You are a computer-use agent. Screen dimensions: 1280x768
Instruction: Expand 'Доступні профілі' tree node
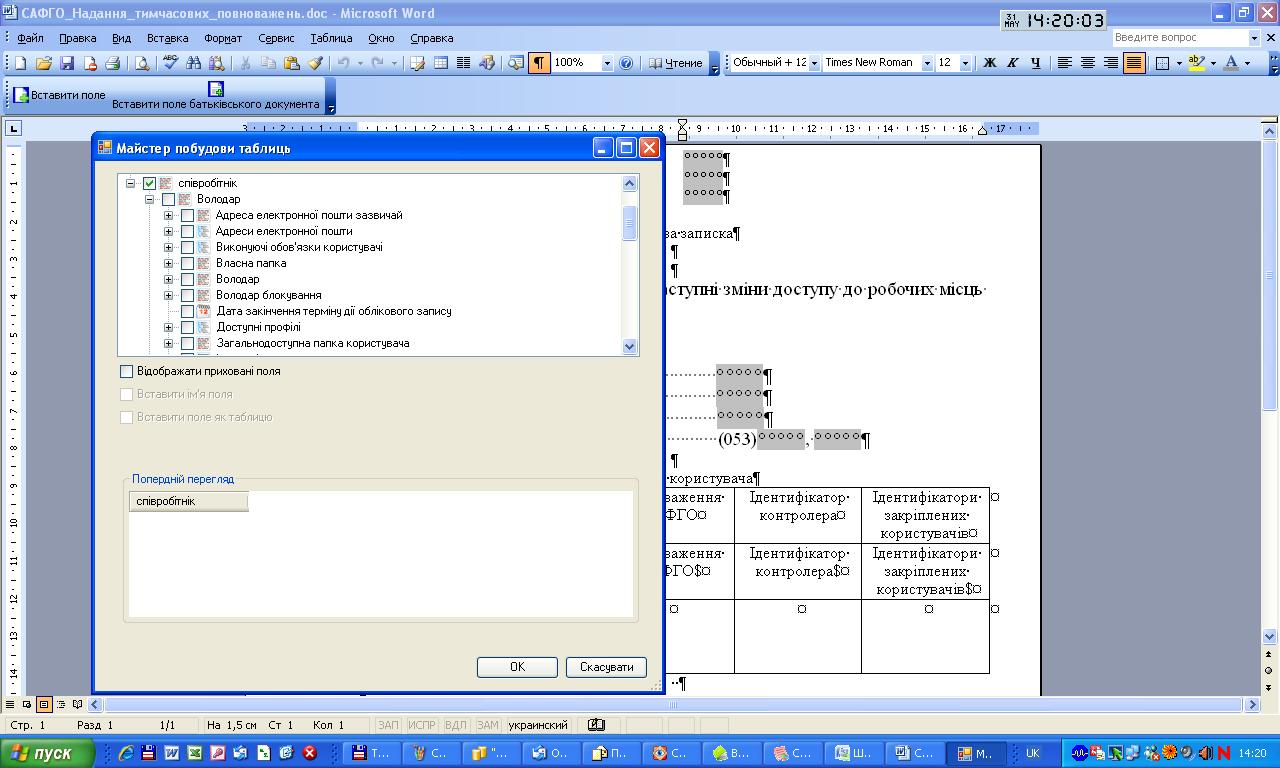coord(168,327)
